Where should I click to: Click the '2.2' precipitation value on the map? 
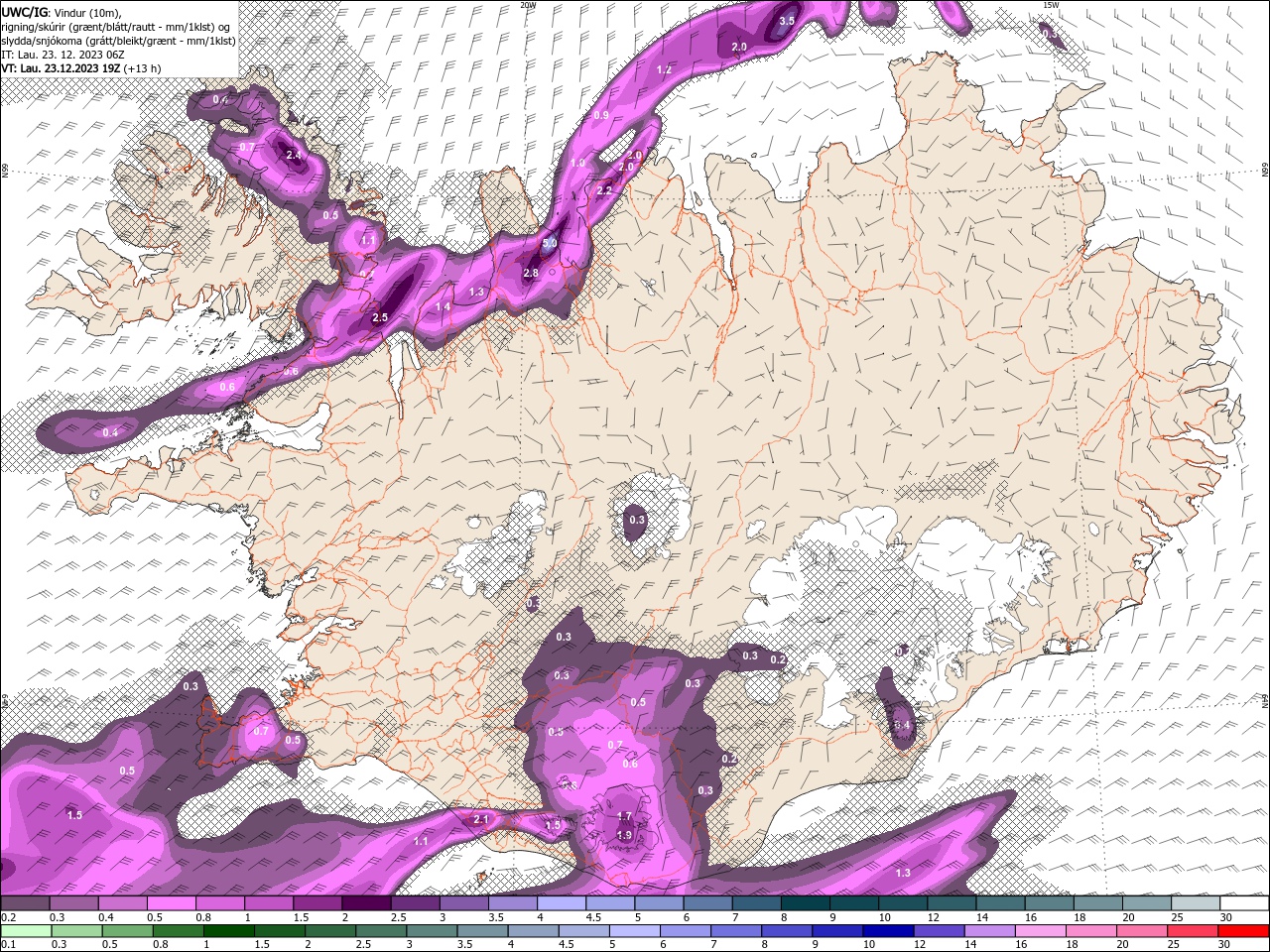tap(604, 190)
